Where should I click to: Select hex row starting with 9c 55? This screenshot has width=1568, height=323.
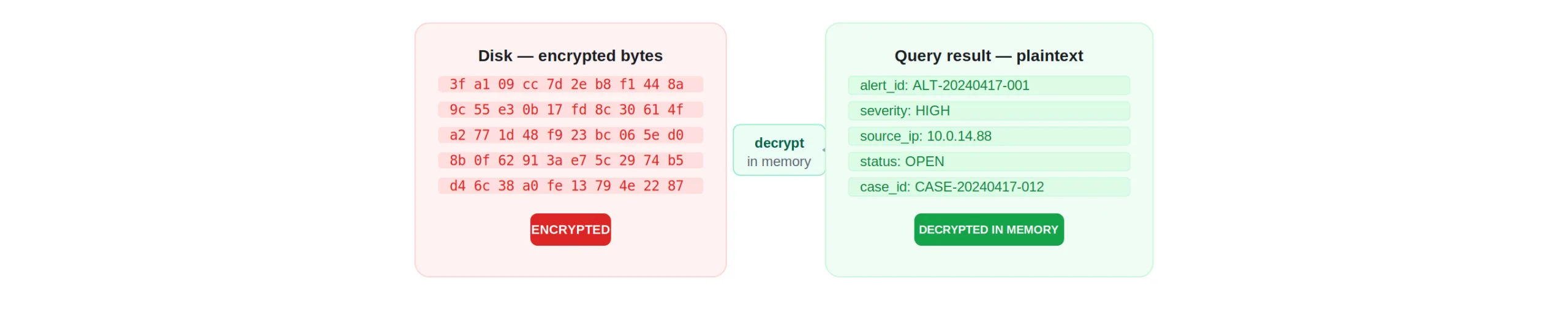pyautogui.click(x=570, y=110)
